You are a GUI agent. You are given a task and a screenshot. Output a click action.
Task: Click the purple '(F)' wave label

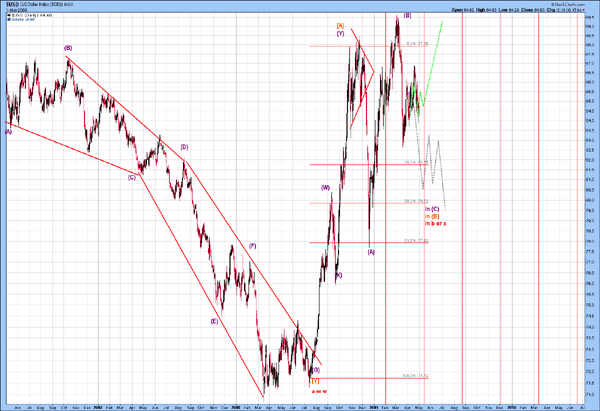coord(253,246)
